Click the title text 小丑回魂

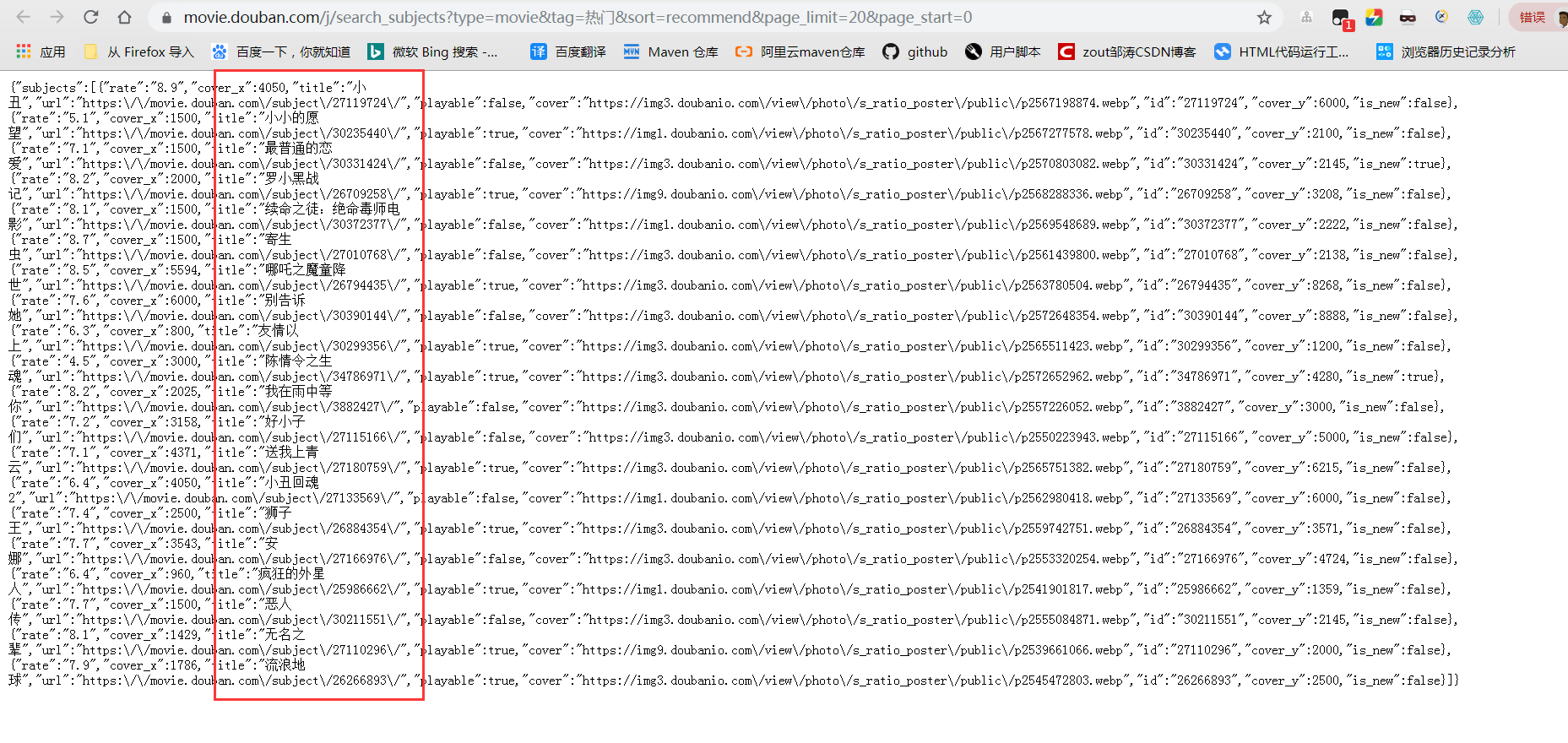[292, 483]
